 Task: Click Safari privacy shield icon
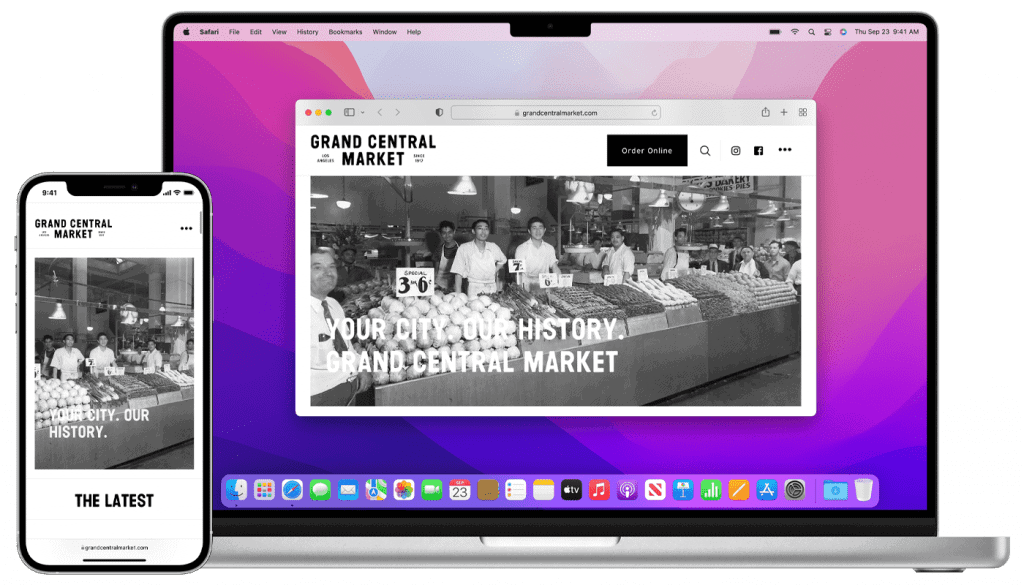coord(439,112)
